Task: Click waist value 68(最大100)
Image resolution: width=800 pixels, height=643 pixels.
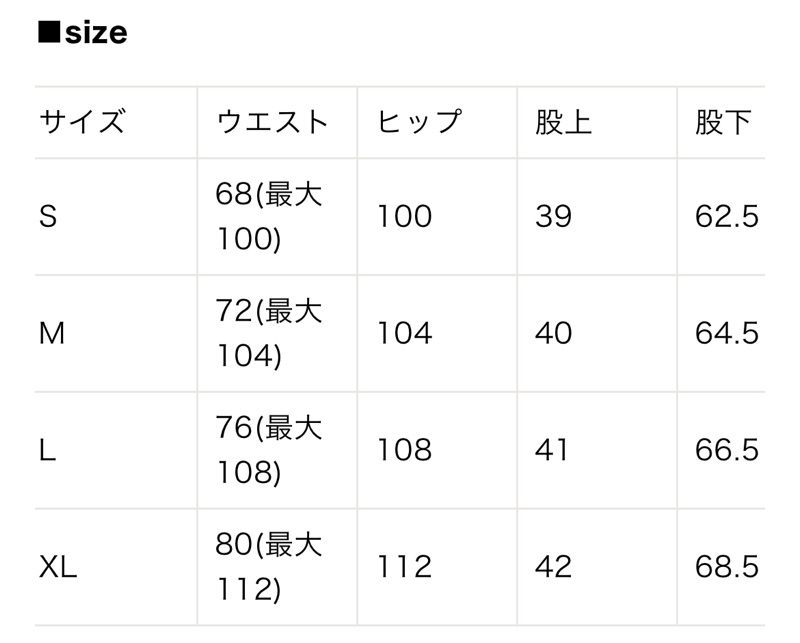Action: tap(268, 216)
